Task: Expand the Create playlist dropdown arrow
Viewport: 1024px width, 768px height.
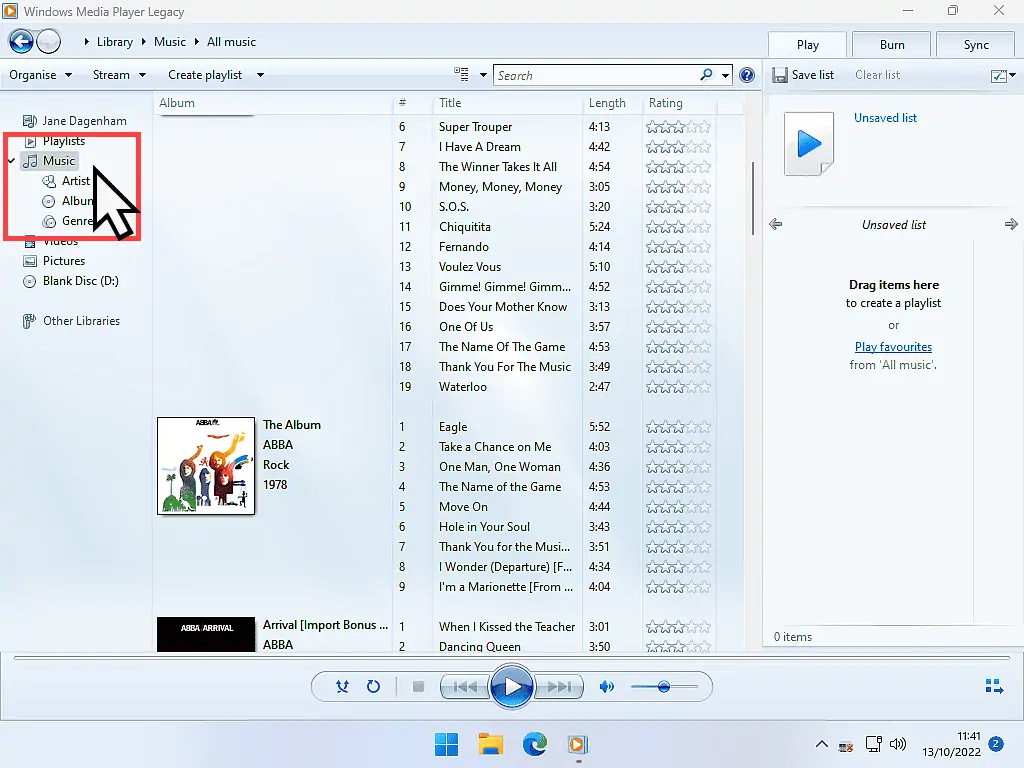Action: pyautogui.click(x=258, y=75)
